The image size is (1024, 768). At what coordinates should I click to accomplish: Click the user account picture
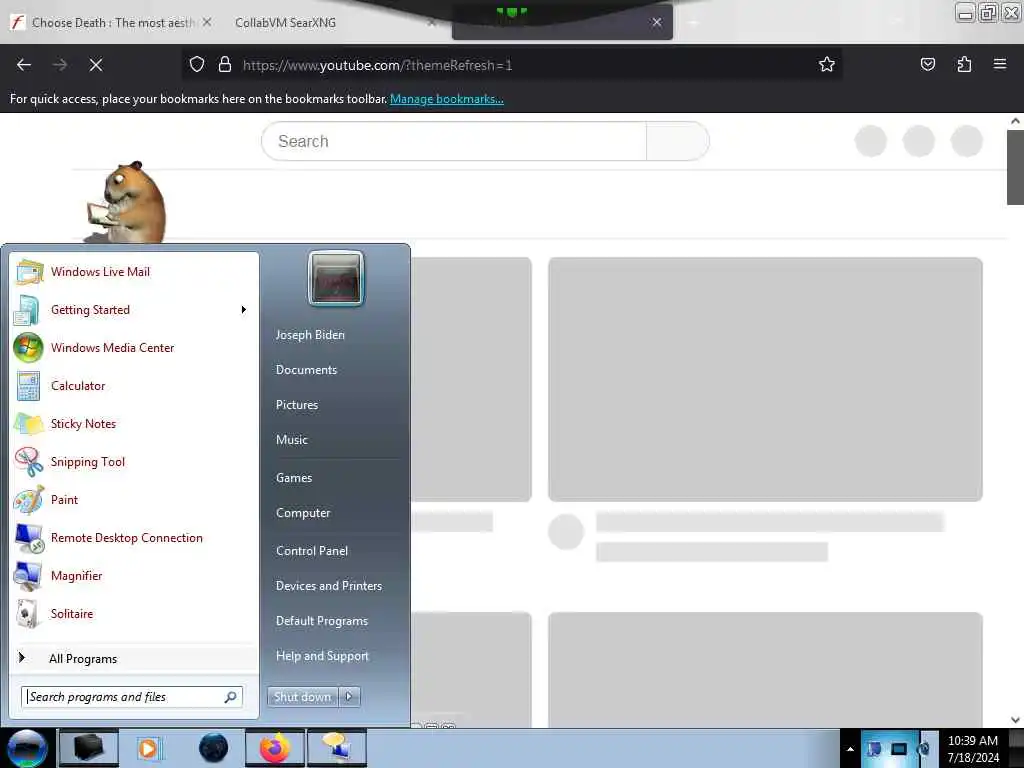click(336, 278)
